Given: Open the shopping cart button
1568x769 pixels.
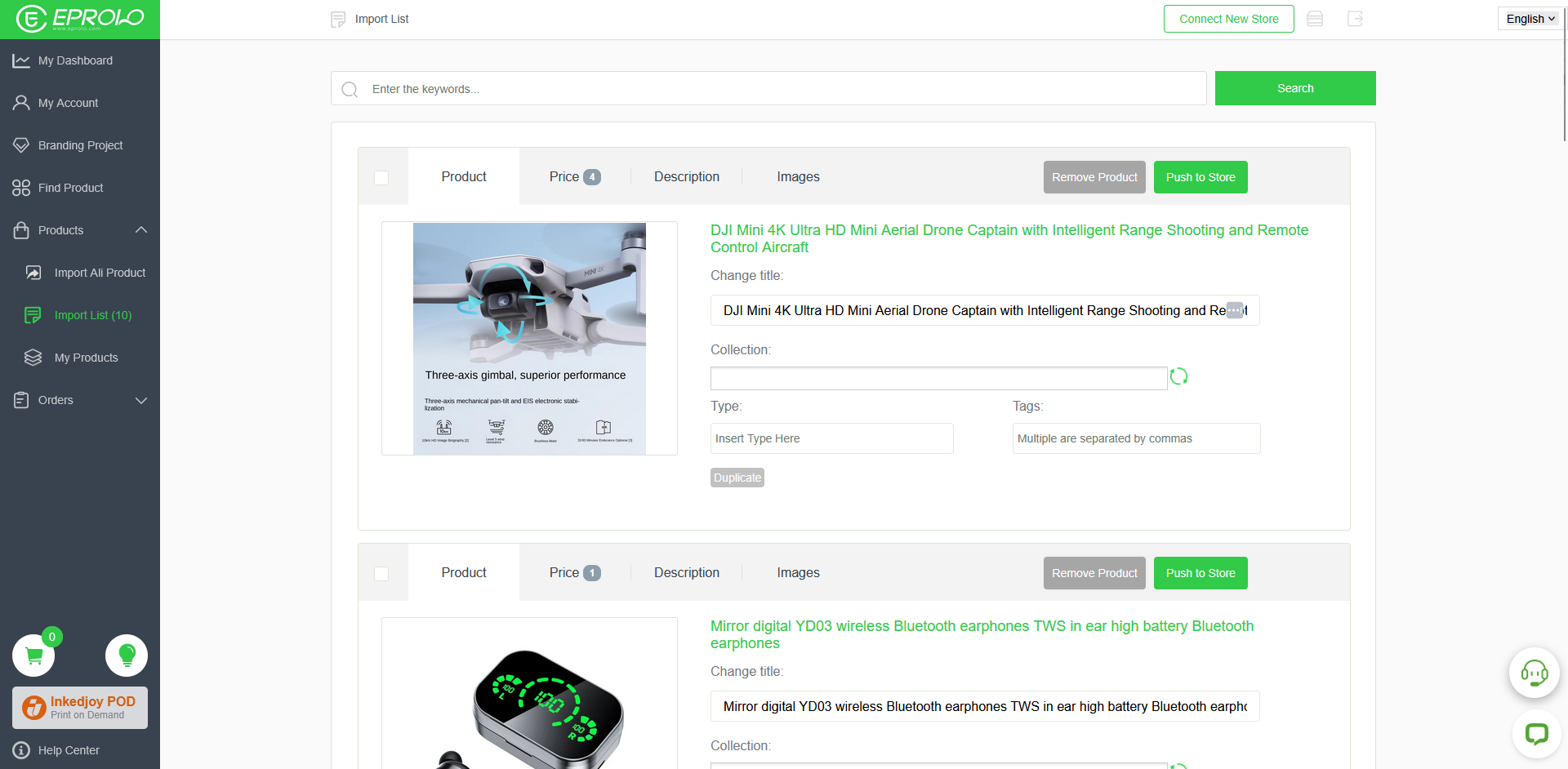Looking at the screenshot, I should (33, 656).
